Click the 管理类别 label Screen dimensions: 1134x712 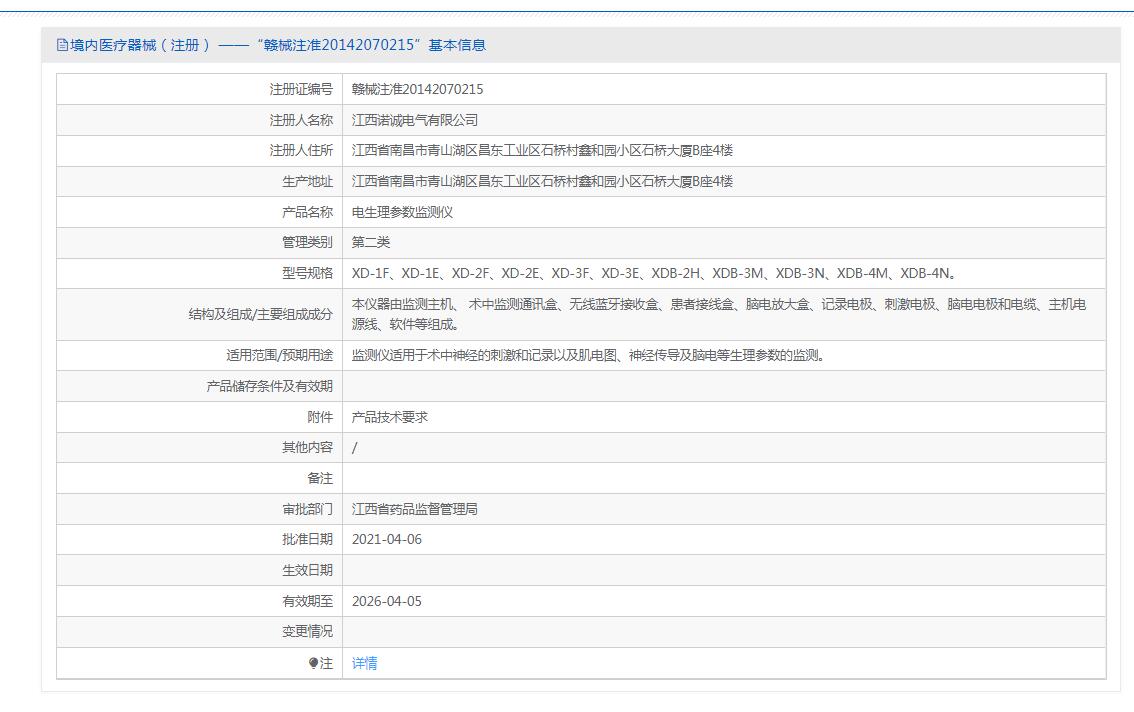pos(307,242)
